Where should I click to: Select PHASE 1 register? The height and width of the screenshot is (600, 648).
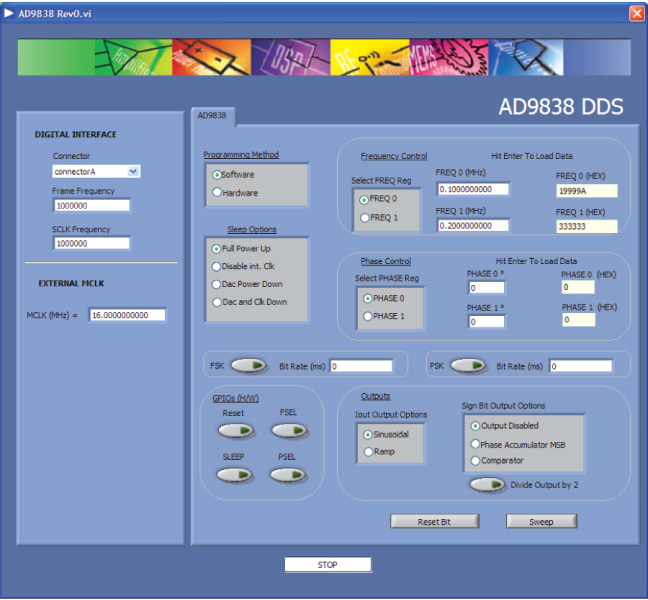[x=367, y=316]
